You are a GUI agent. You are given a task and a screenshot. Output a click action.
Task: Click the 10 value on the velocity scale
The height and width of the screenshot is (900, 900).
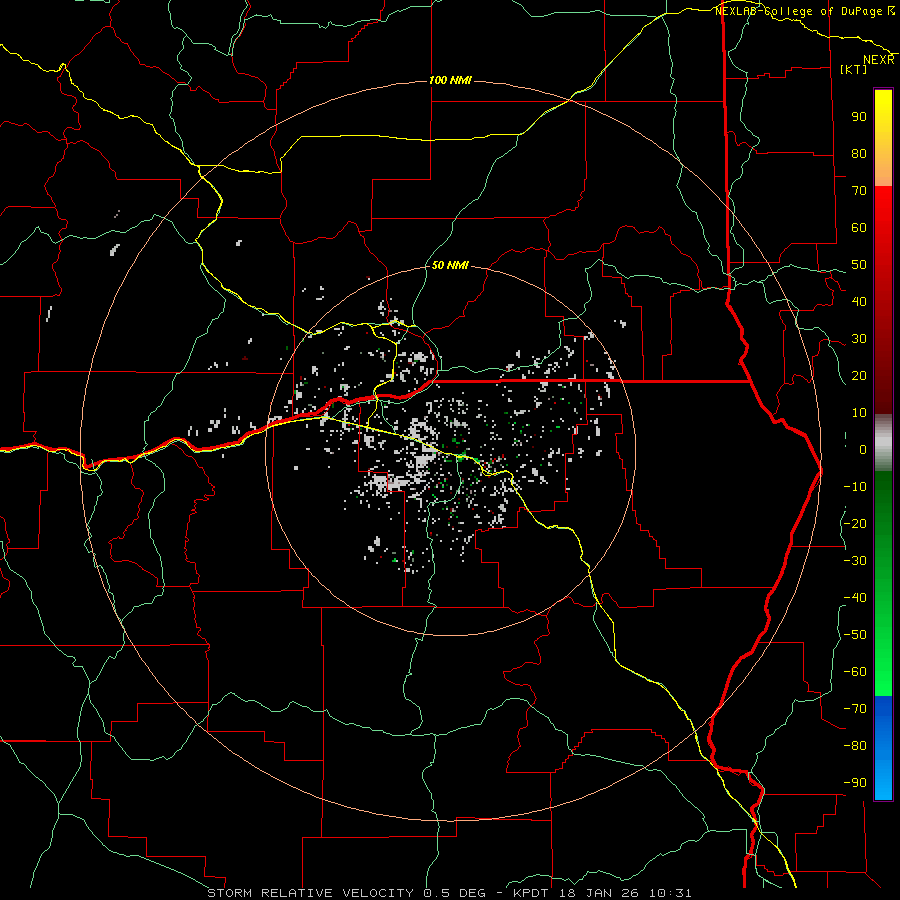[859, 413]
